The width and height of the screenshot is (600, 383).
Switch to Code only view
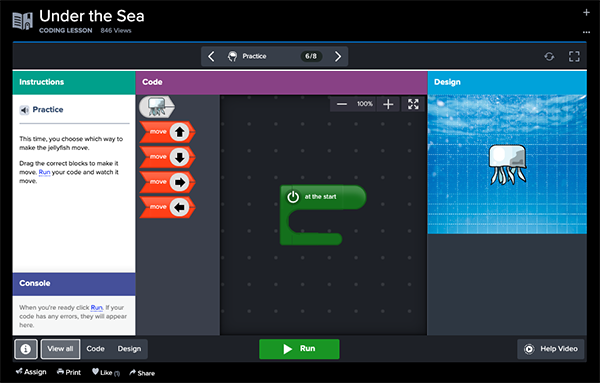[95, 349]
